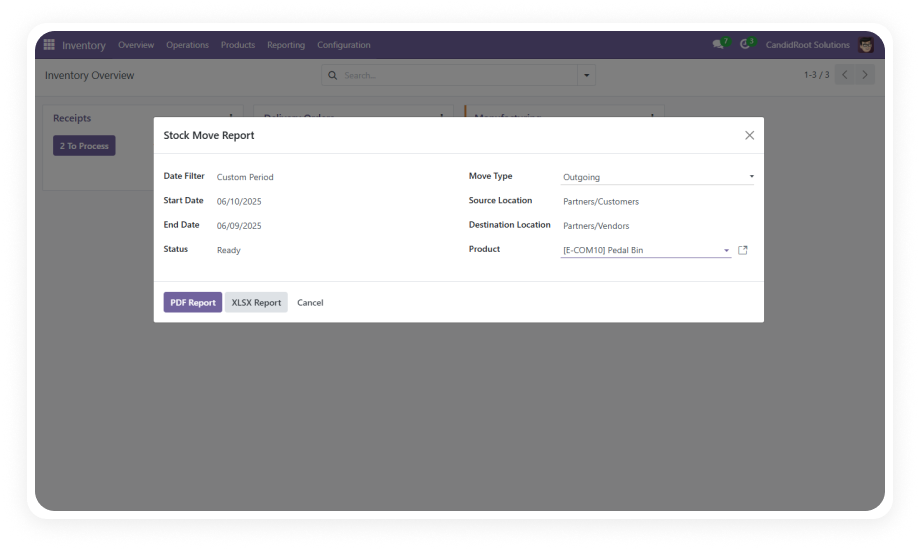Viewport: 920px width, 550px height.
Task: Click the 1-3 / 3 pager counter
Action: (816, 75)
